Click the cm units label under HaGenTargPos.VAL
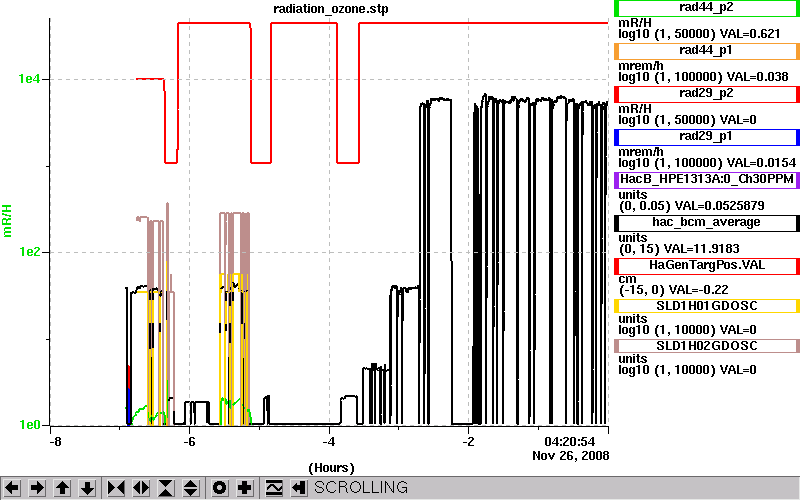The width and height of the screenshot is (800, 500). [x=627, y=279]
